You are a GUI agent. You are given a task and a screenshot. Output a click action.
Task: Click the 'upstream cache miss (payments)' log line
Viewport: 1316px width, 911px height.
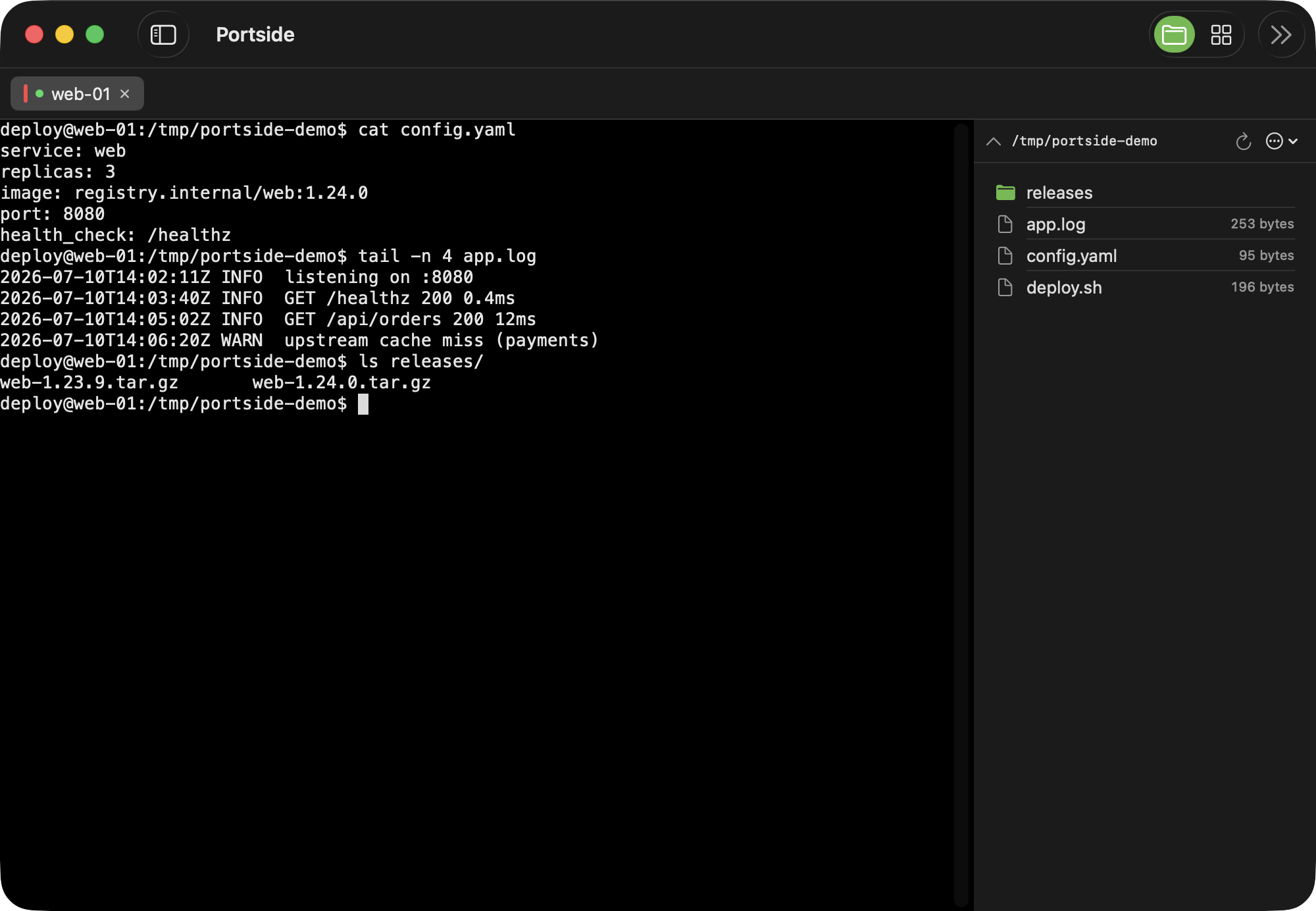299,340
